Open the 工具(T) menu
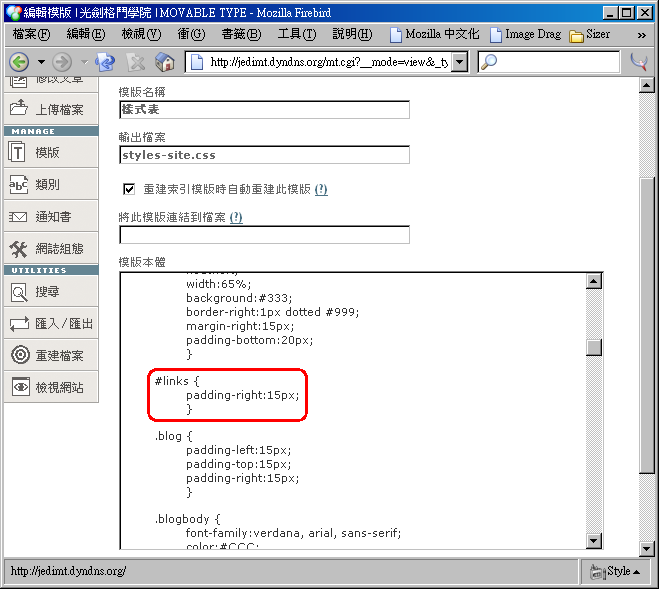659x589 pixels. [x=297, y=34]
